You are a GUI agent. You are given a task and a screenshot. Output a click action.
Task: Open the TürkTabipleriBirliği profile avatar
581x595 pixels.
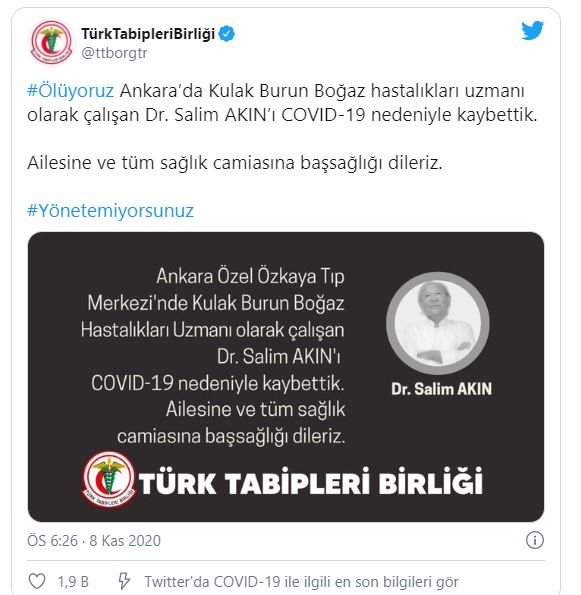click(x=51, y=42)
